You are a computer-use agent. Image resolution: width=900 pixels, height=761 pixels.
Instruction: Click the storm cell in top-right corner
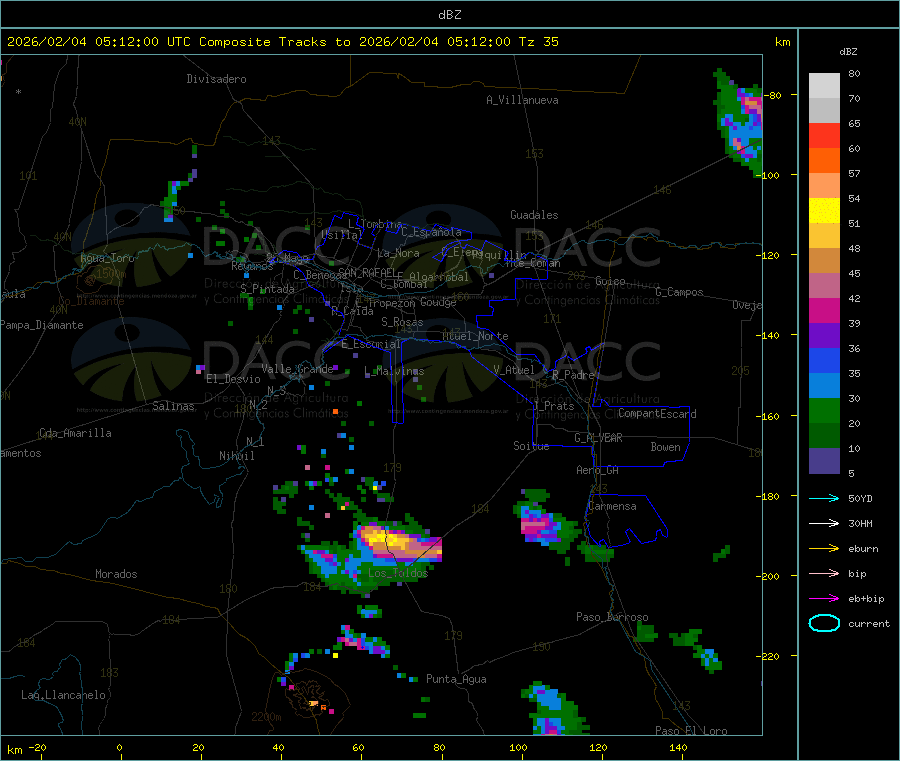pyautogui.click(x=739, y=122)
